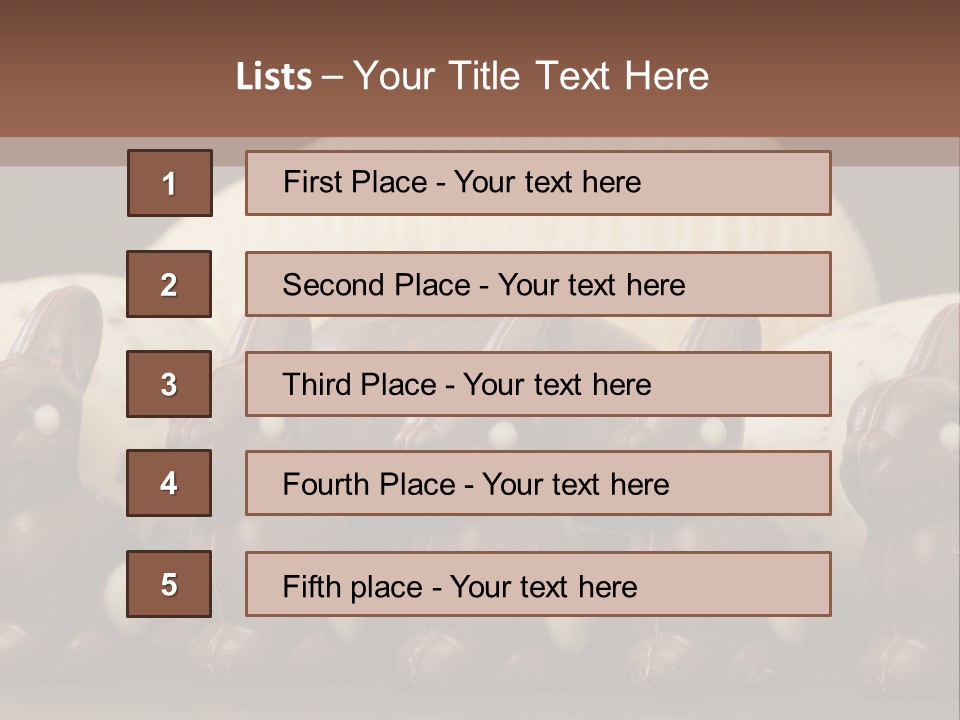Click the word 'Third' in the list
Image resolution: width=960 pixels, height=720 pixels.
click(317, 385)
